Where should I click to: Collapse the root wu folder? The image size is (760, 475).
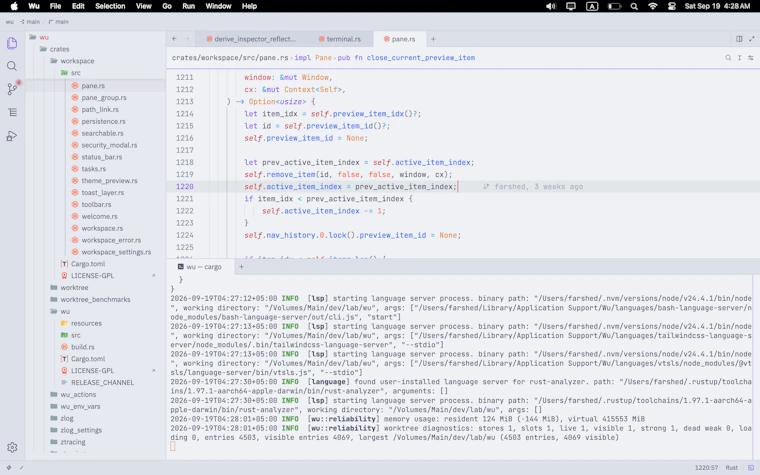(x=44, y=37)
